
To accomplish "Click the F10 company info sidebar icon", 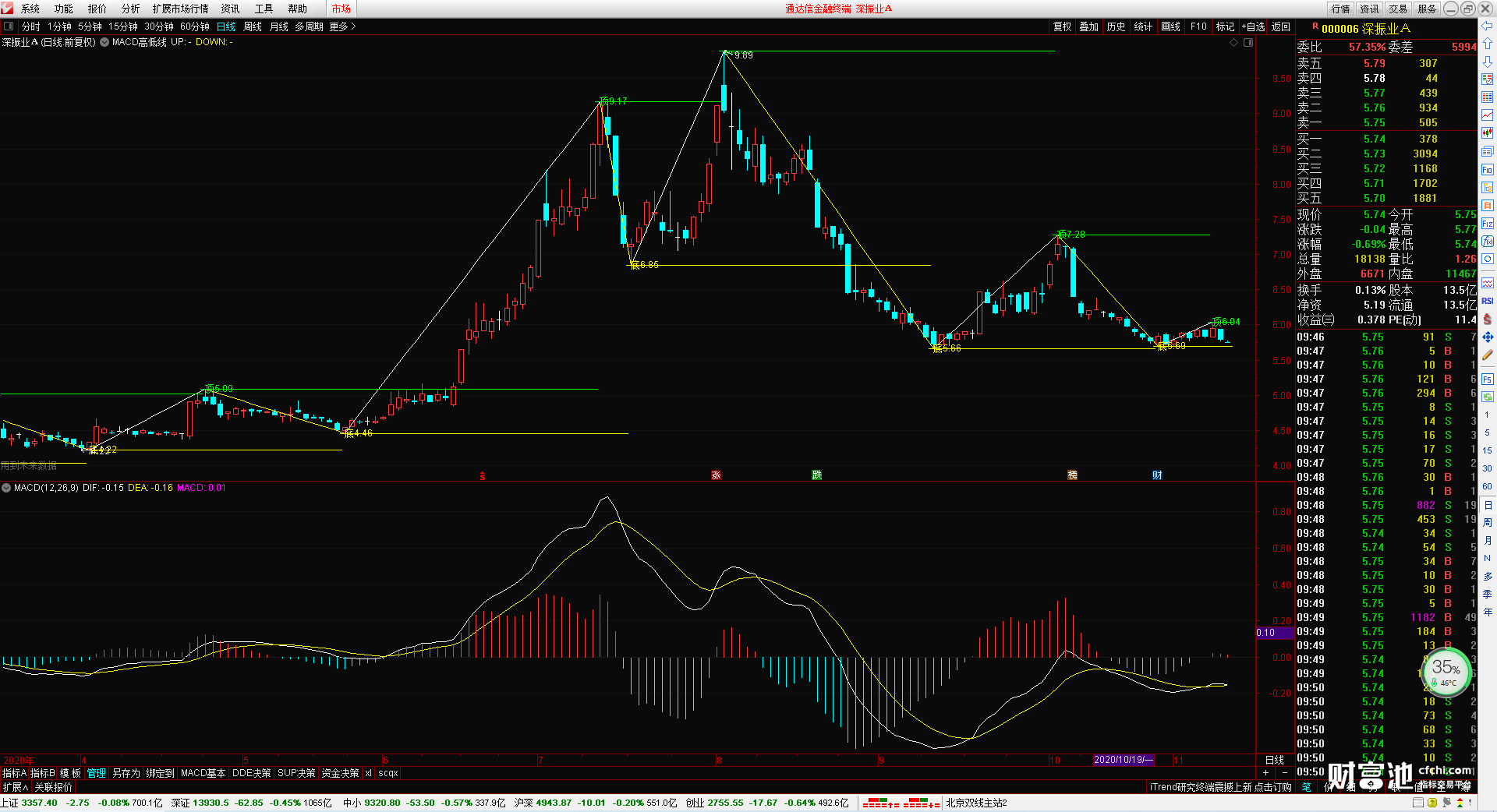I will pos(1487,169).
